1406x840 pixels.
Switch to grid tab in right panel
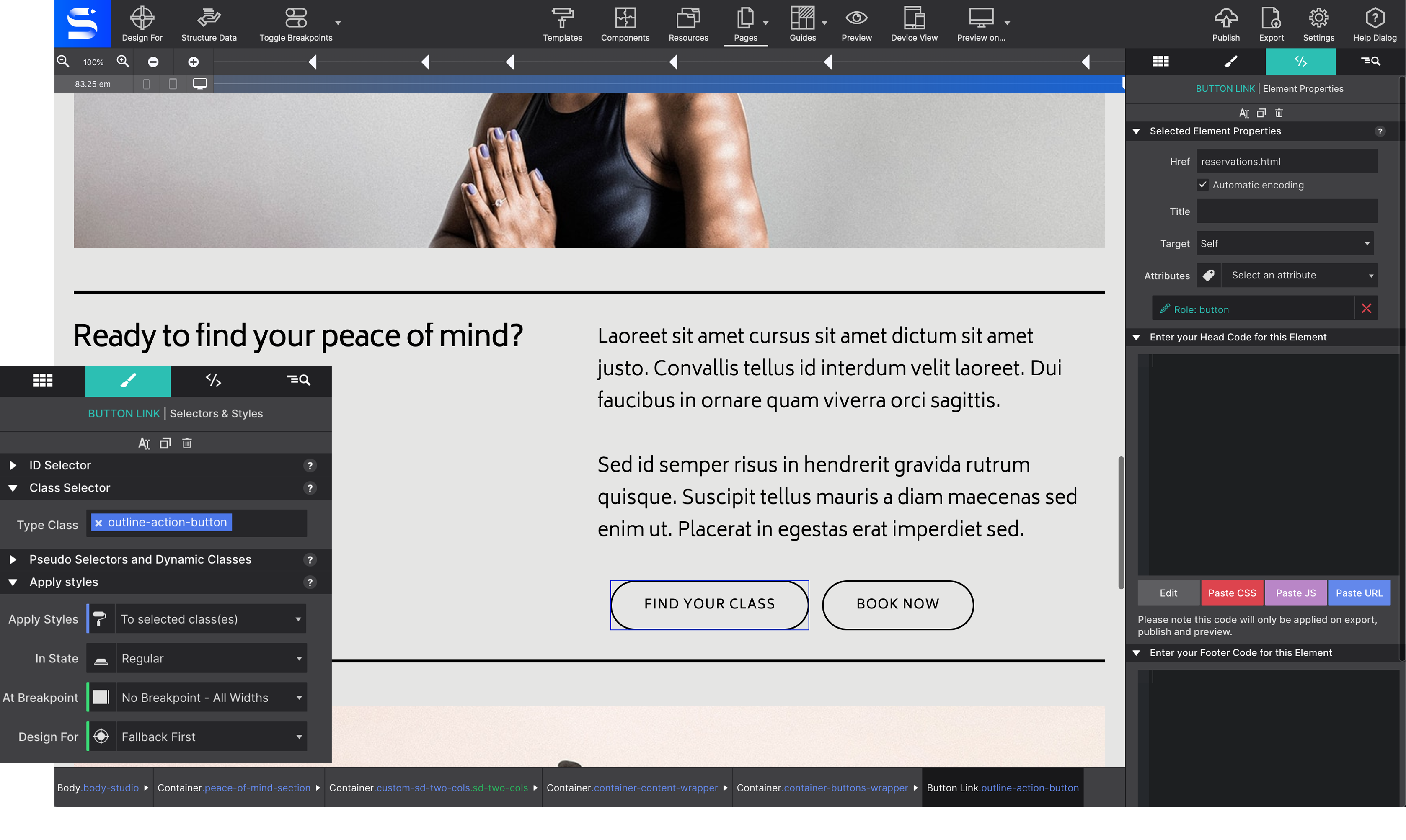(1160, 61)
